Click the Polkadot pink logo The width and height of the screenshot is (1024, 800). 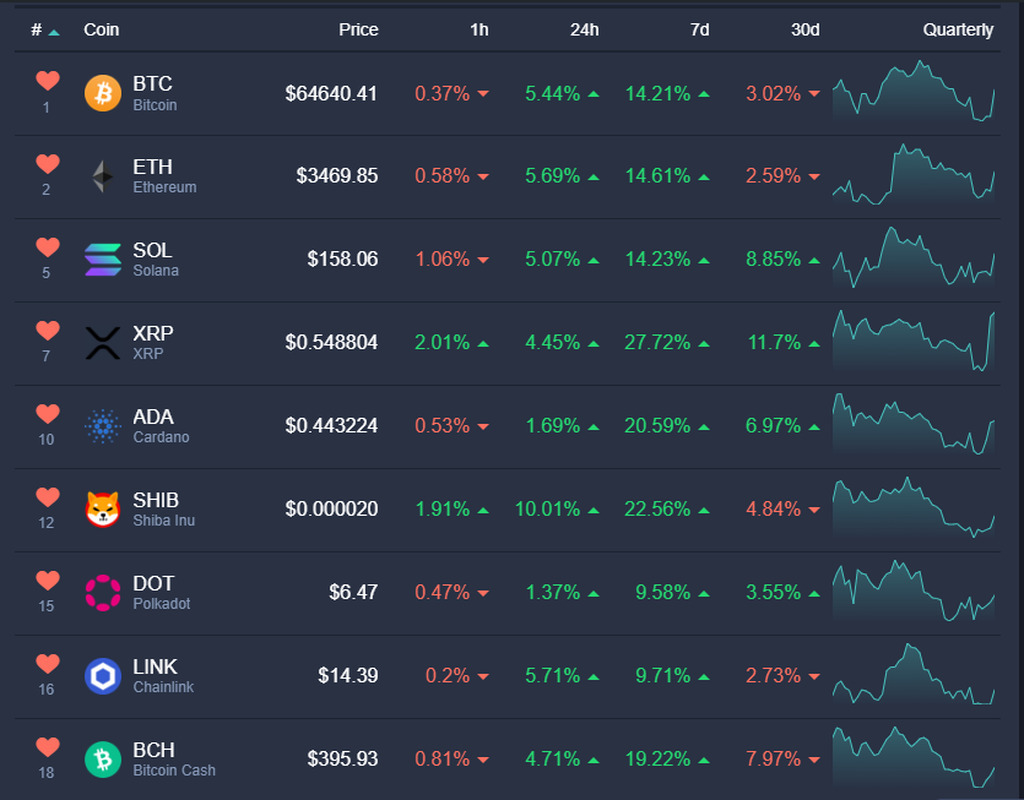coord(102,593)
